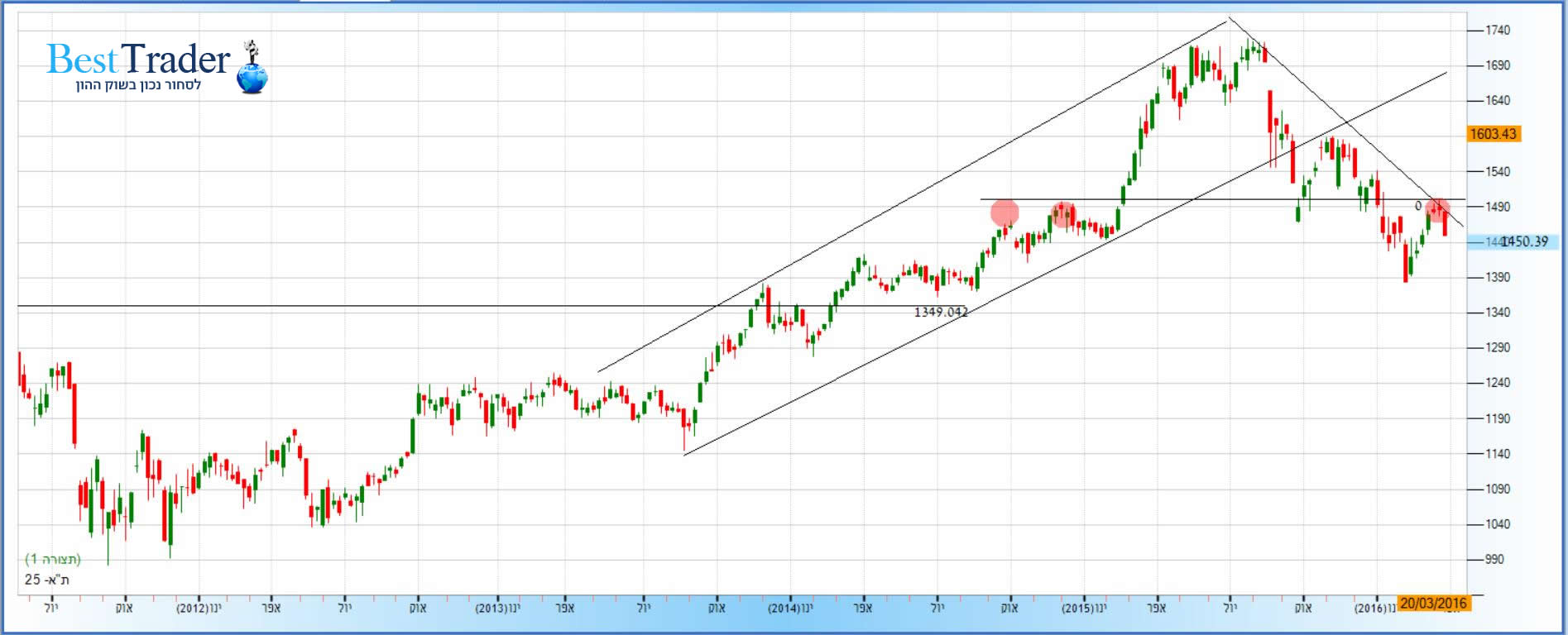Viewport: 1568px width, 635px height.
Task: Click the 1340 price axis tick
Action: (x=1497, y=313)
